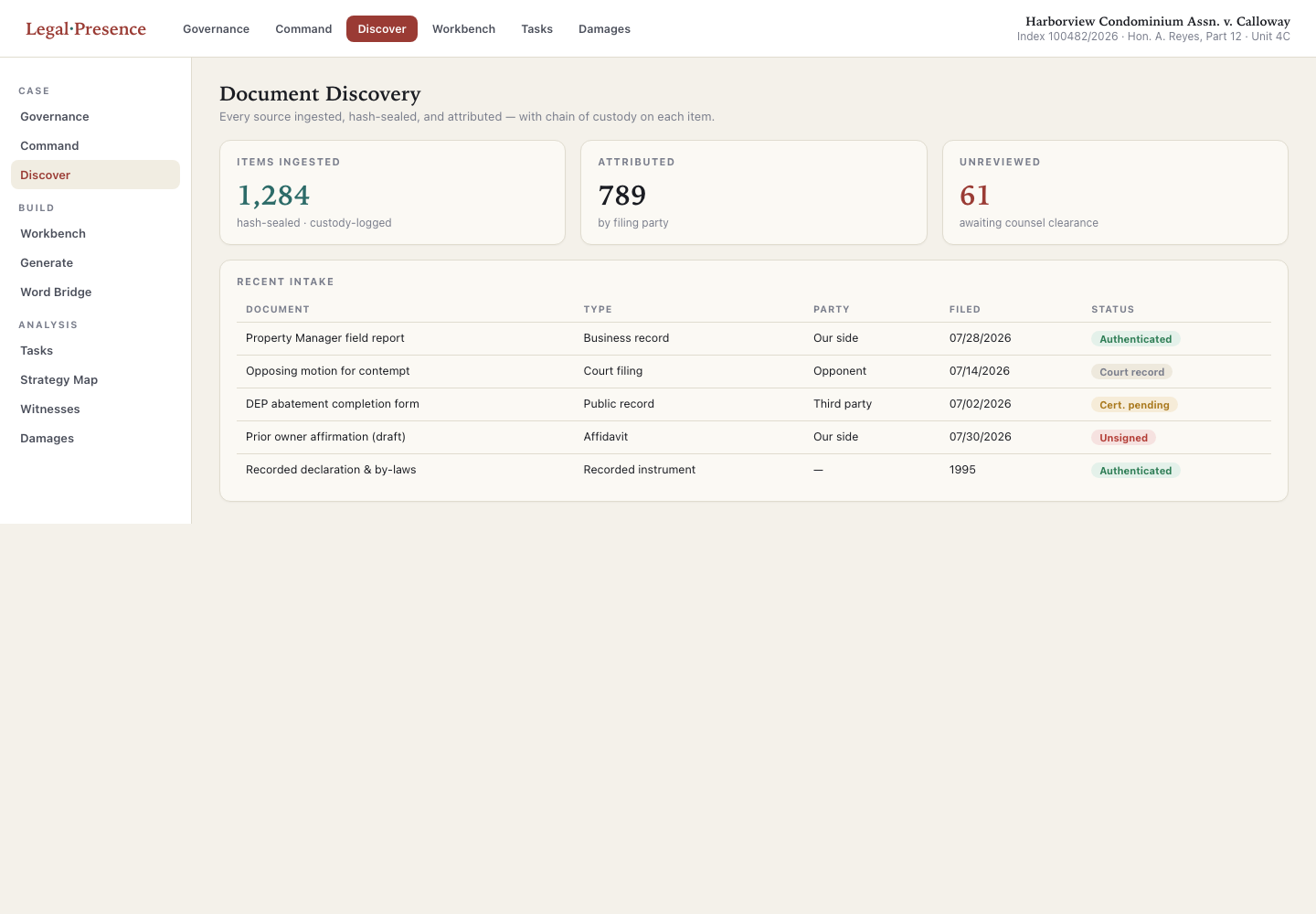1316x914 pixels.
Task: Open DEP abatement completion form document
Action: click(x=333, y=404)
